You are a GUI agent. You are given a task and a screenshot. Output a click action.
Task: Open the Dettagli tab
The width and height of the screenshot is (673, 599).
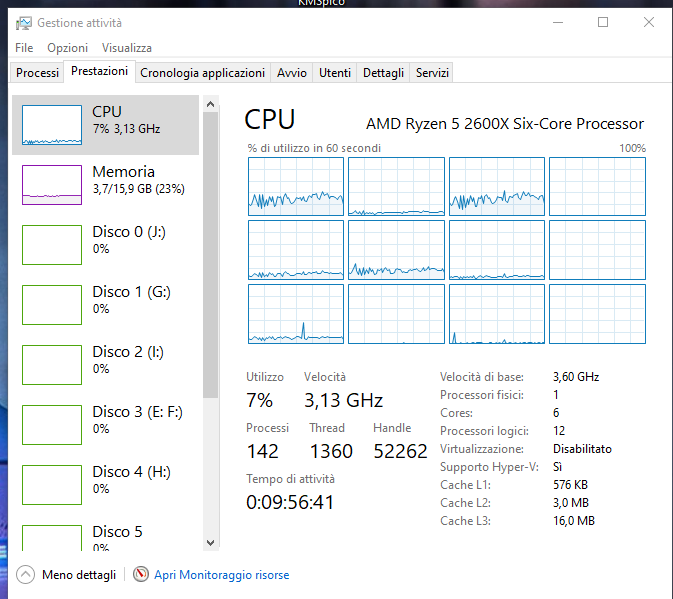383,73
